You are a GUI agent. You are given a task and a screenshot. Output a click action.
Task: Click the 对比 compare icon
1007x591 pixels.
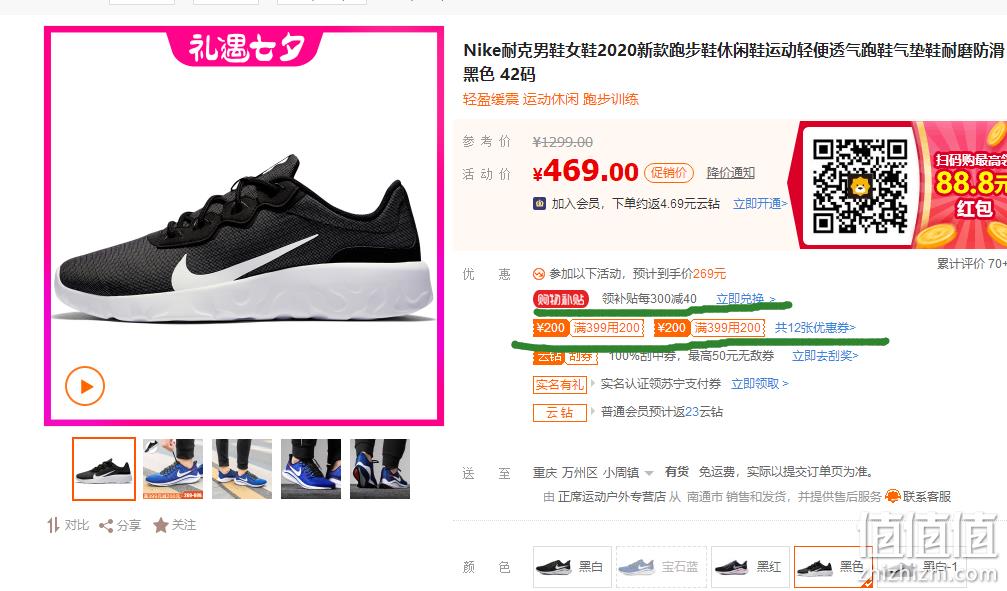(x=53, y=525)
